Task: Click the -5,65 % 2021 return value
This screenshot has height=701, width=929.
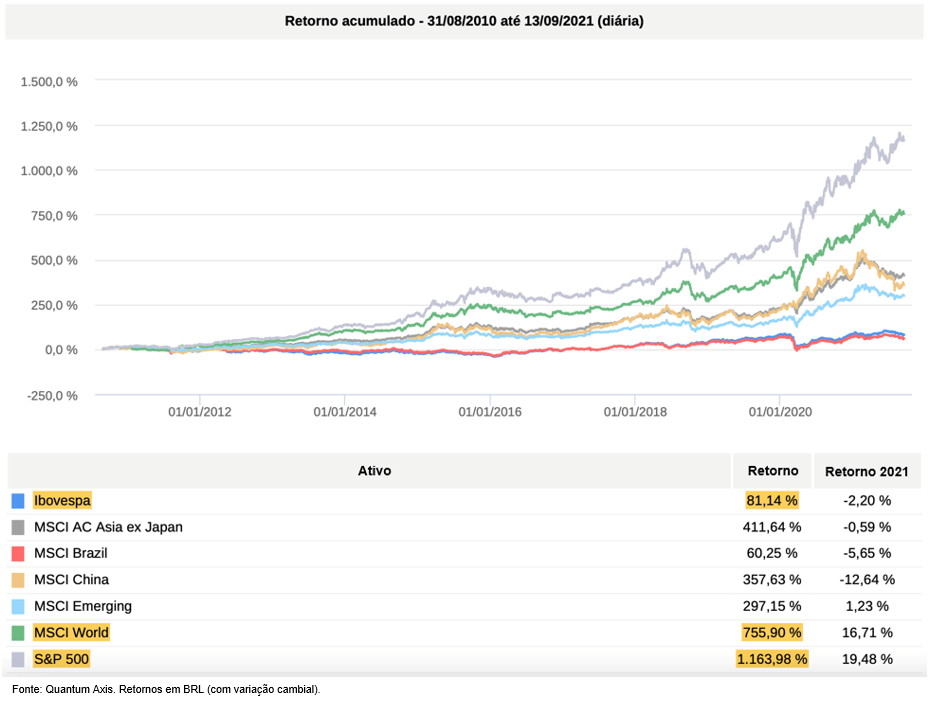Action: [x=867, y=553]
